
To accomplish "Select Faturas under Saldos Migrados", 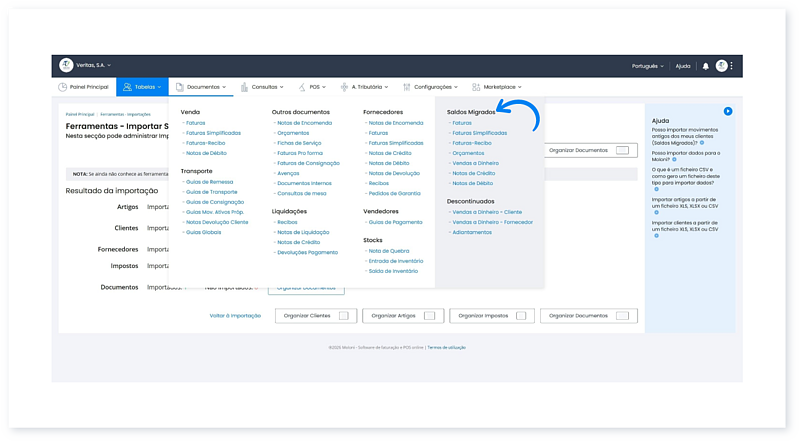I will coord(462,123).
